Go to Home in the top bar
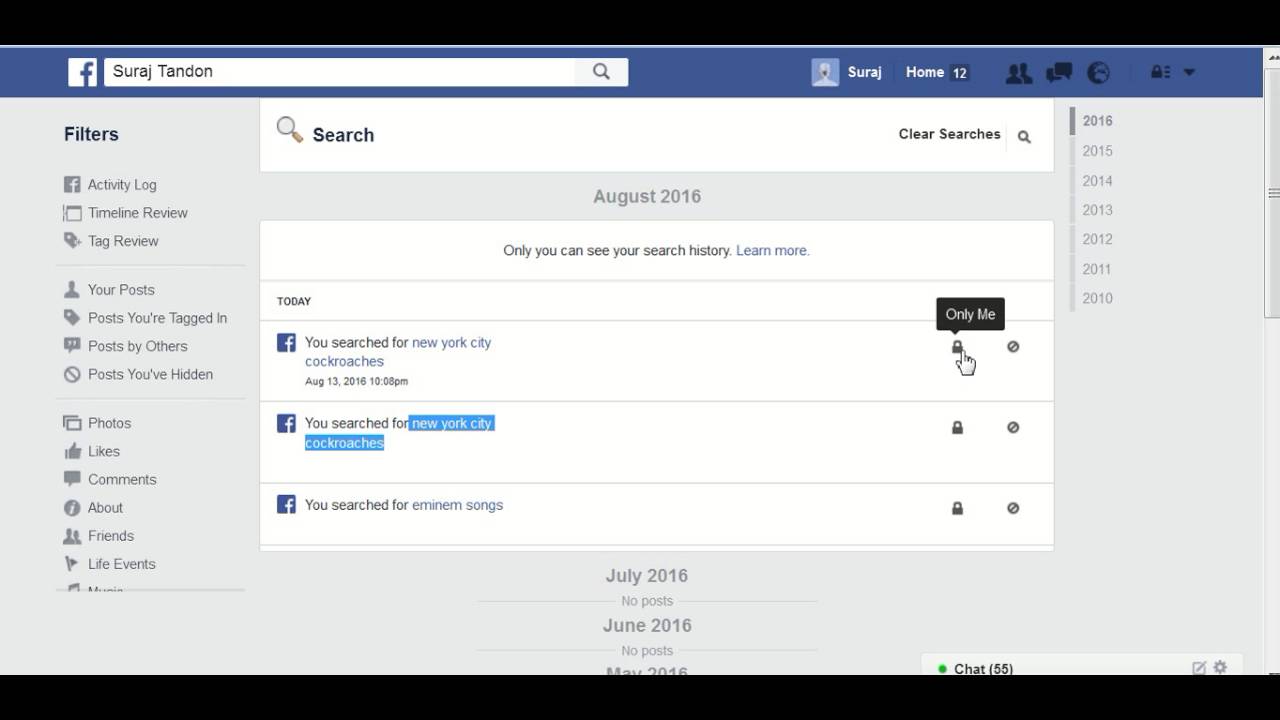1280x720 pixels. (925, 72)
